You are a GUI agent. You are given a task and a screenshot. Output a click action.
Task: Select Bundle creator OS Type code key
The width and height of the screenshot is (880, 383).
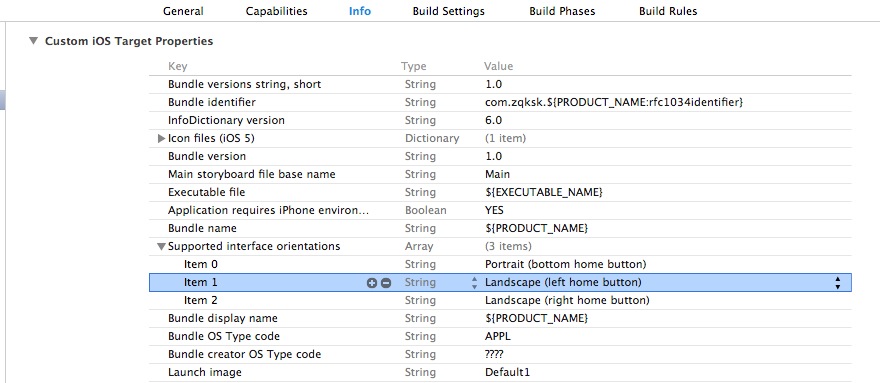pyautogui.click(x=245, y=354)
